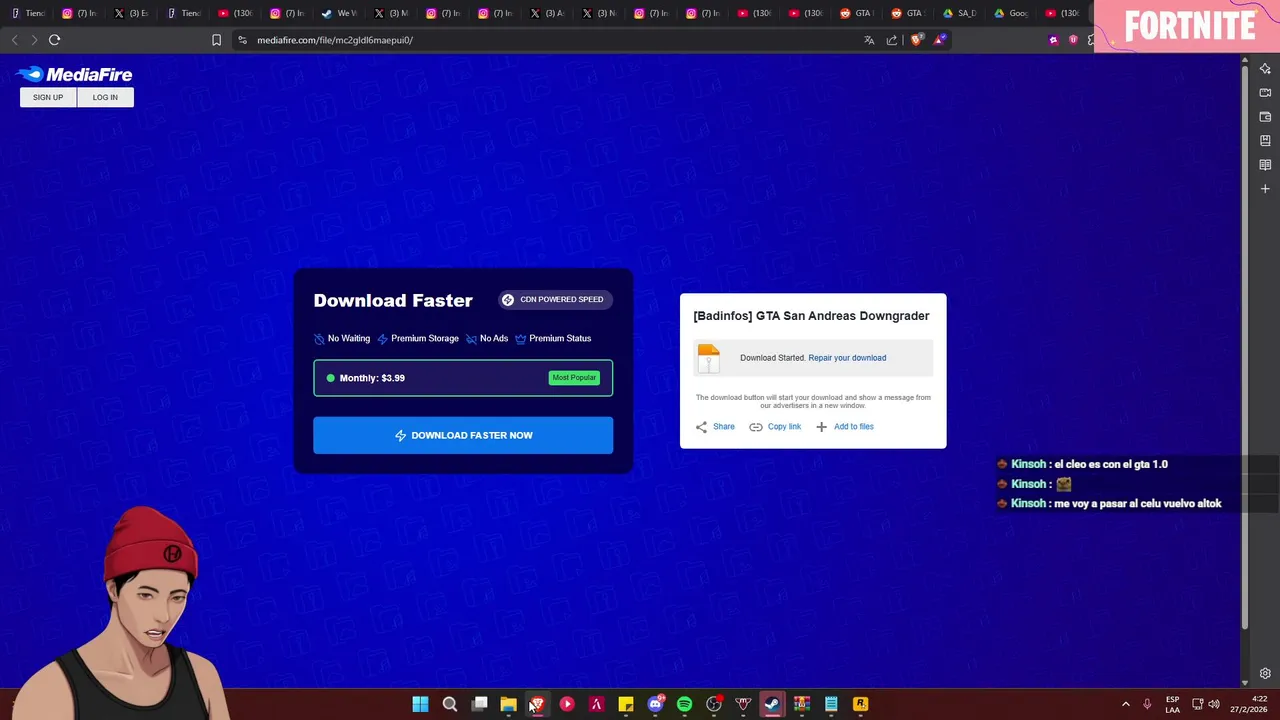Viewport: 1280px width, 720px height.
Task: Bookmark this page with the bookmark icon
Action: (x=216, y=40)
